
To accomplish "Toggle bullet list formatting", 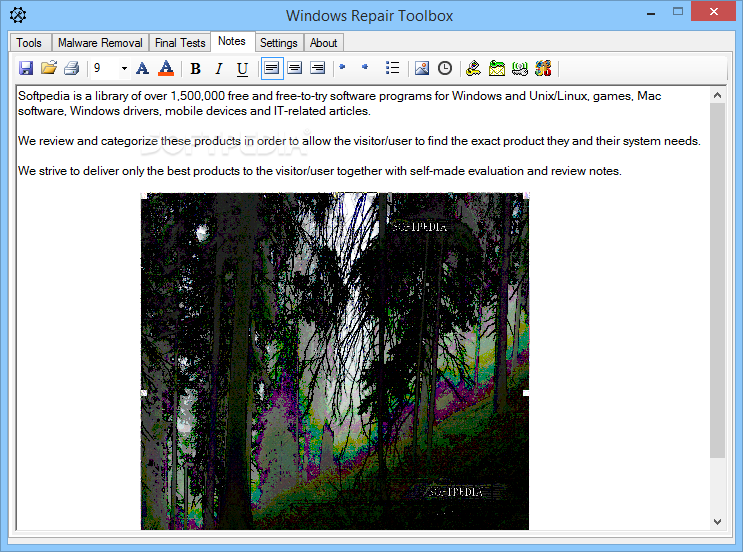I will click(392, 68).
